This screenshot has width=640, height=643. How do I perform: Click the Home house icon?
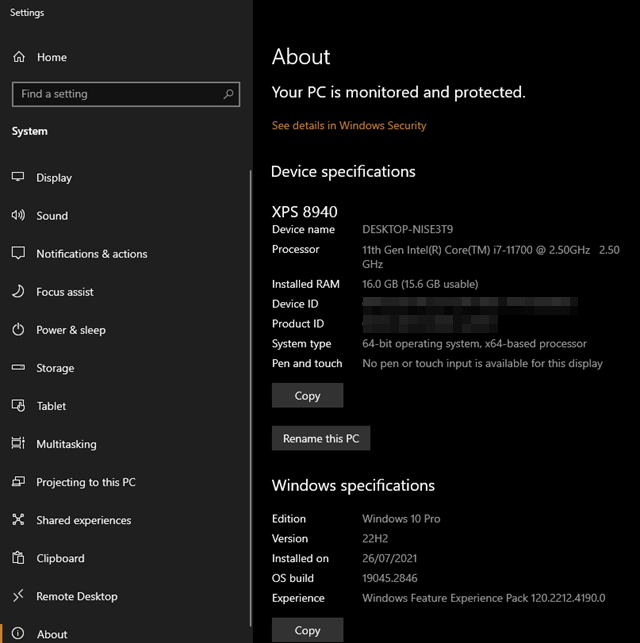click(x=19, y=57)
